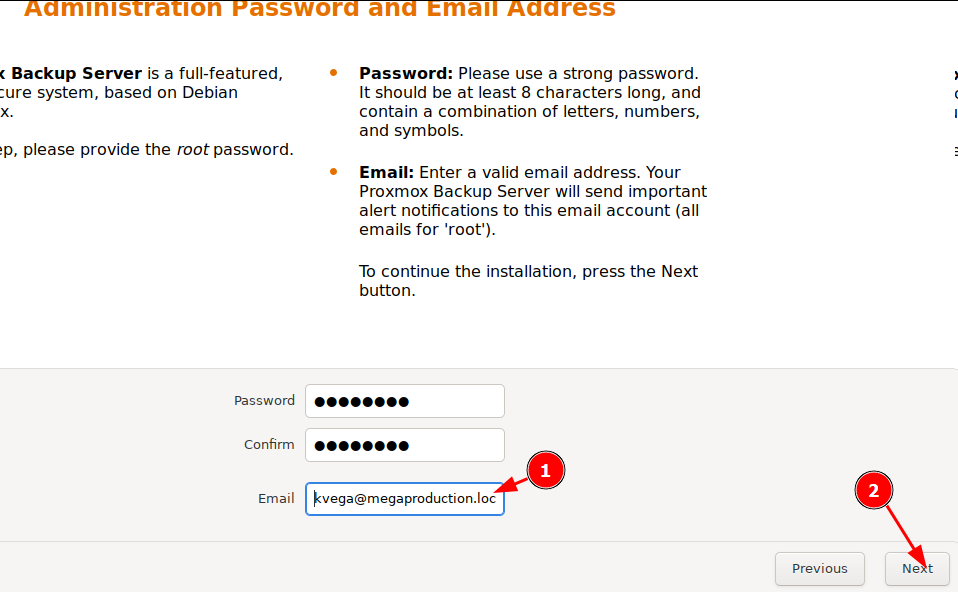958x592 pixels.
Task: Click the "To continue the installation" paragraph
Action: pos(528,281)
